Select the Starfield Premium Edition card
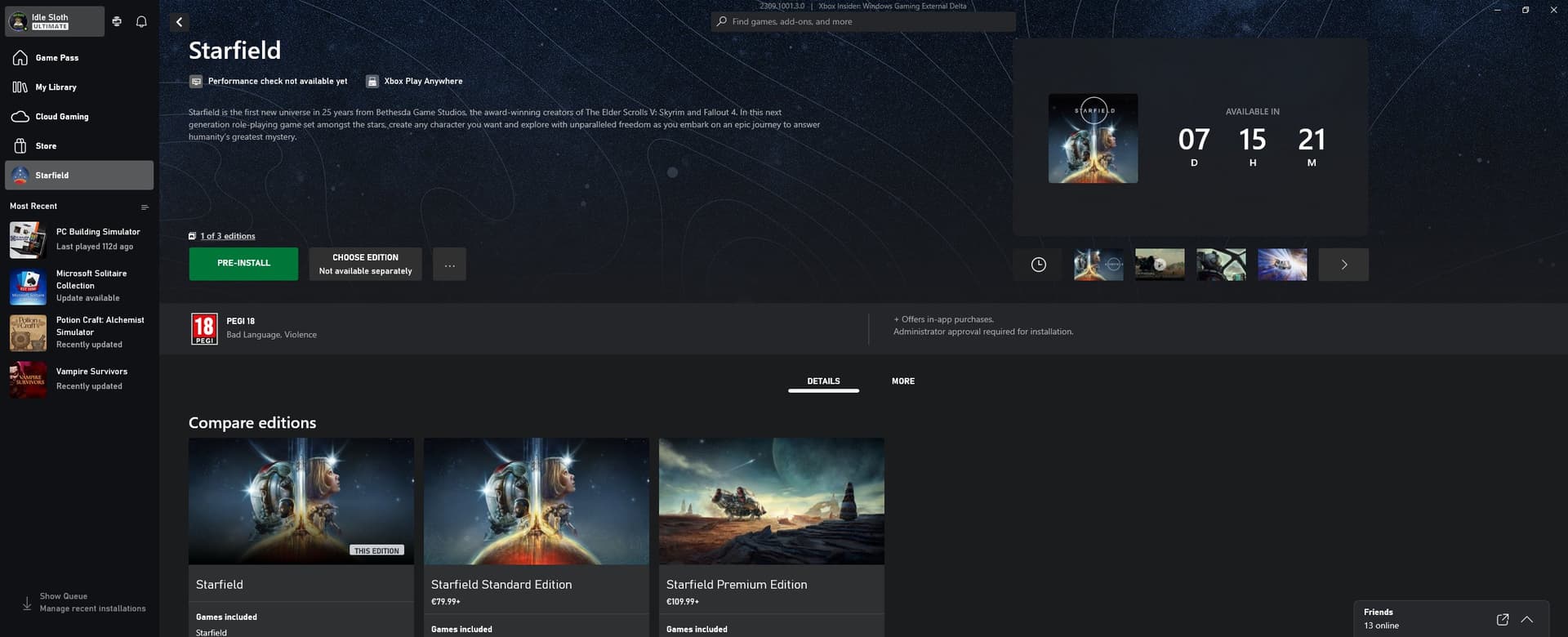This screenshot has width=1568, height=637. pos(771,531)
